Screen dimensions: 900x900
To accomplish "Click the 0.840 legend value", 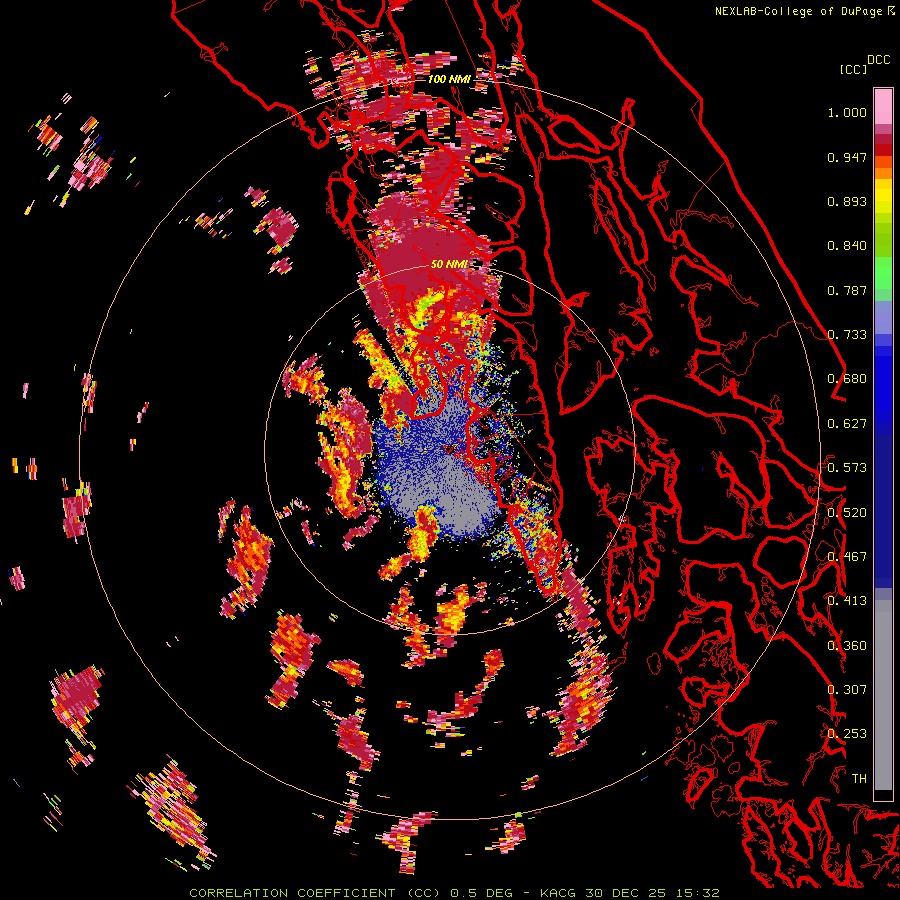I will pos(847,246).
